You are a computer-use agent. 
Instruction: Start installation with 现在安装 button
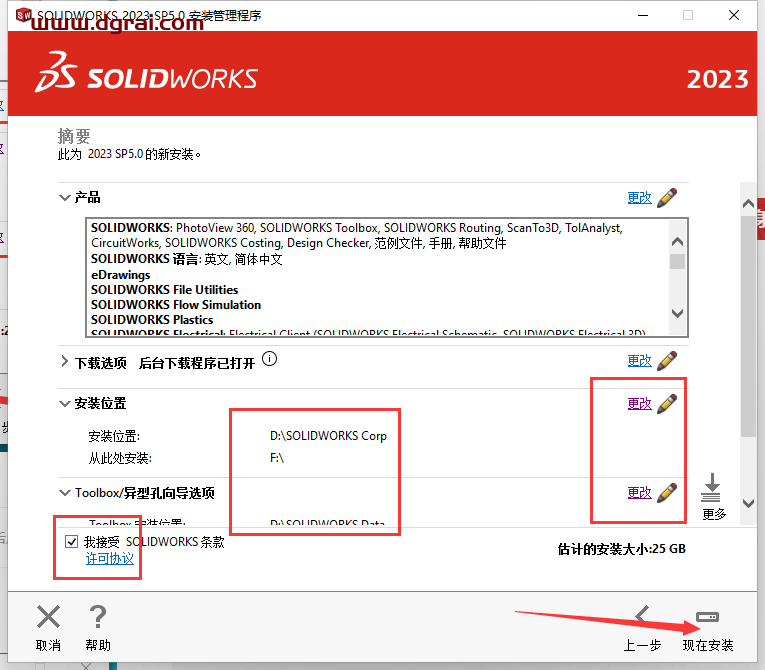point(707,616)
